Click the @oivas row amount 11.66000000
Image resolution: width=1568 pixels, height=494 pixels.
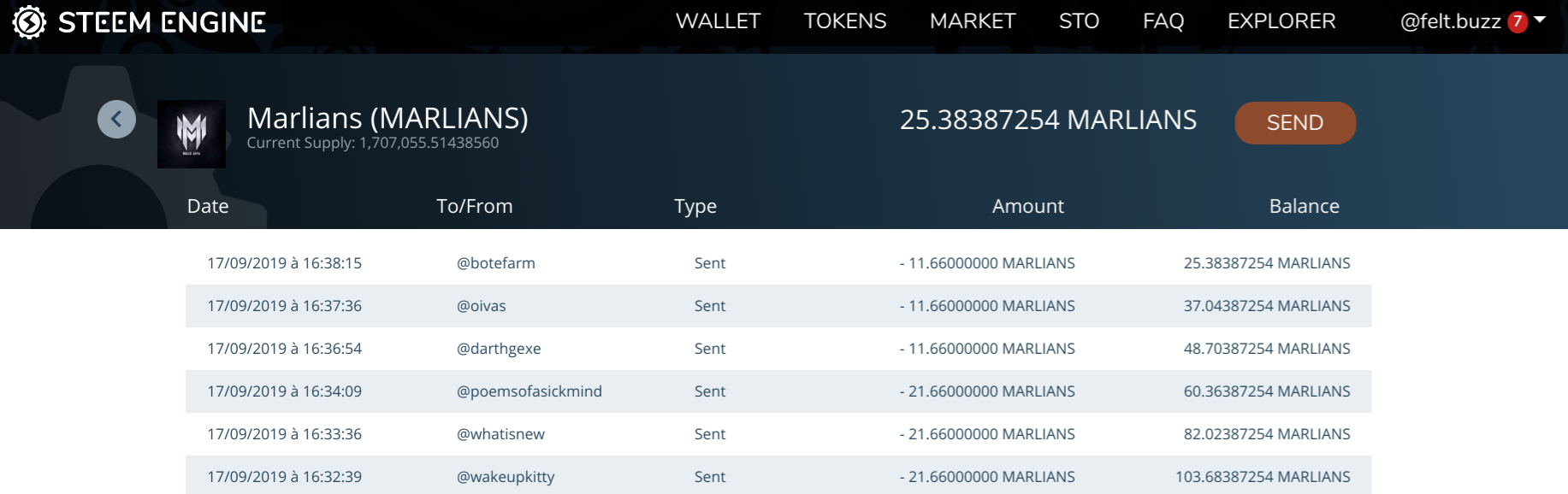[x=987, y=306]
